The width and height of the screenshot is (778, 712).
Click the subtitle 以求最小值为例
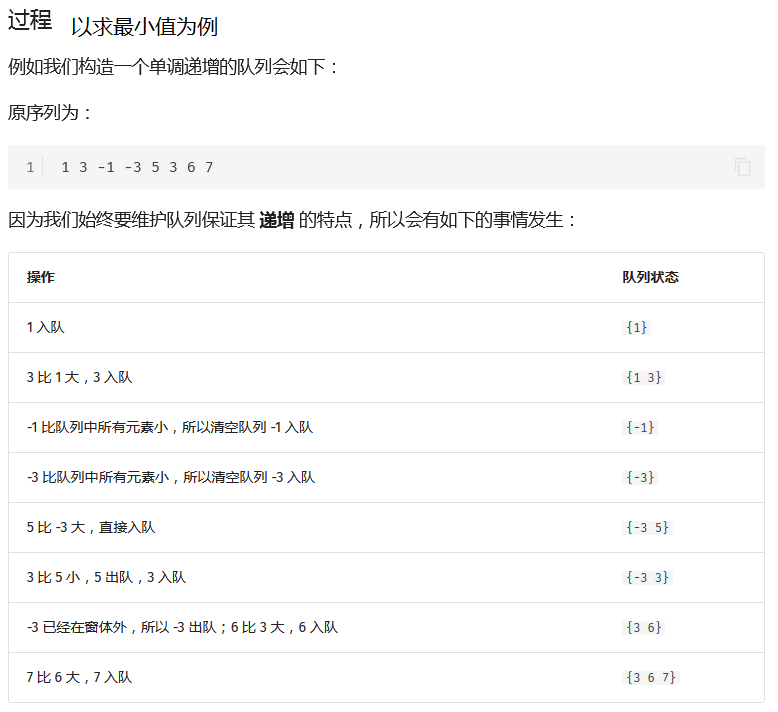144,26
